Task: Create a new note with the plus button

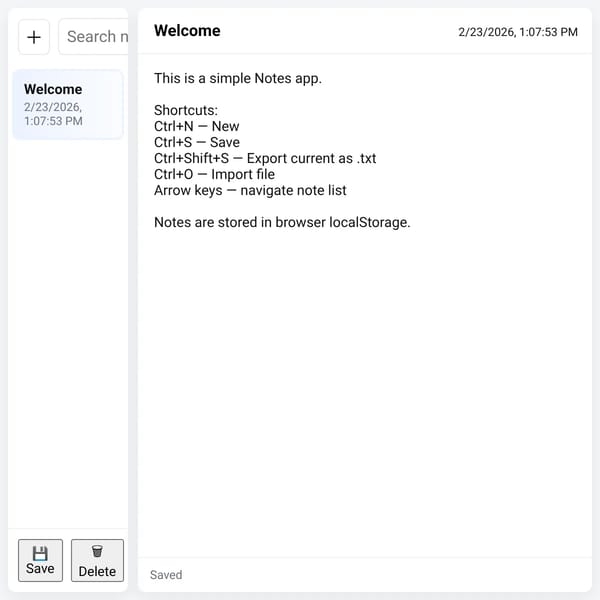Action: [34, 37]
